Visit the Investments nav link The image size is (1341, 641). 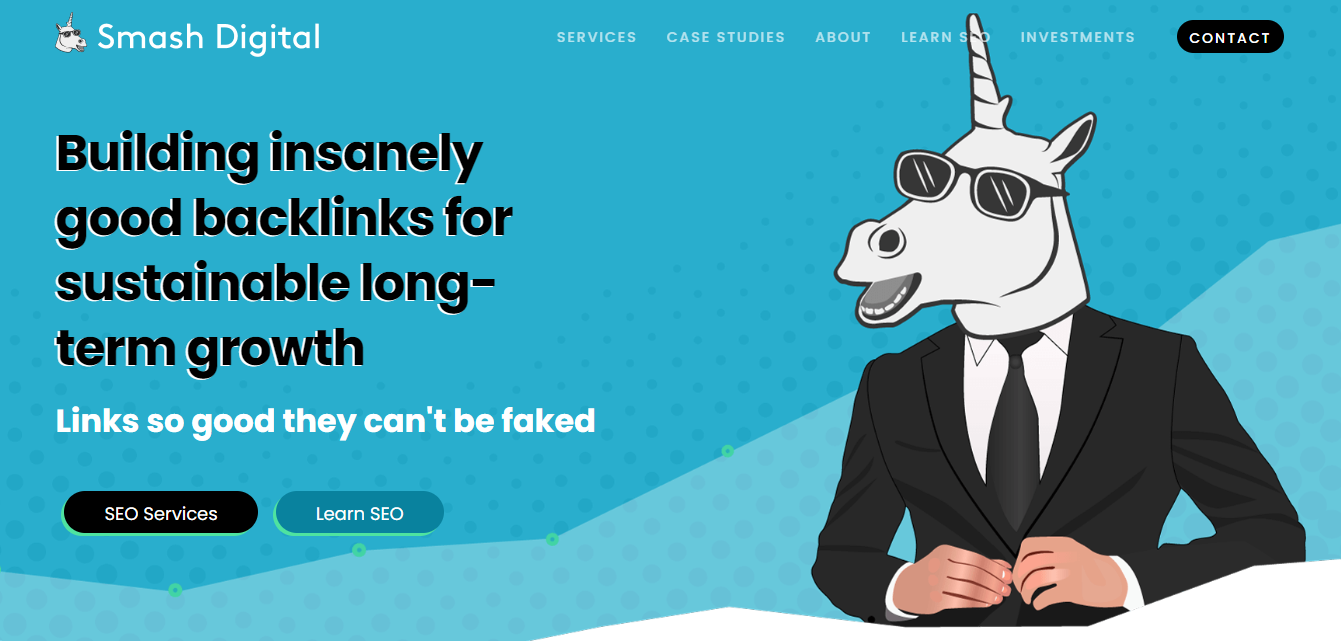(x=1078, y=37)
